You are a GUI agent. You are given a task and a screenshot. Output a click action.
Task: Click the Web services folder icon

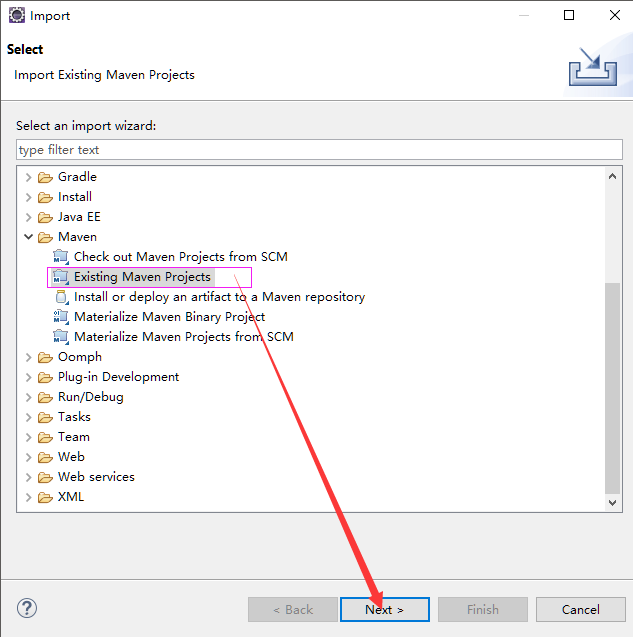(45, 477)
